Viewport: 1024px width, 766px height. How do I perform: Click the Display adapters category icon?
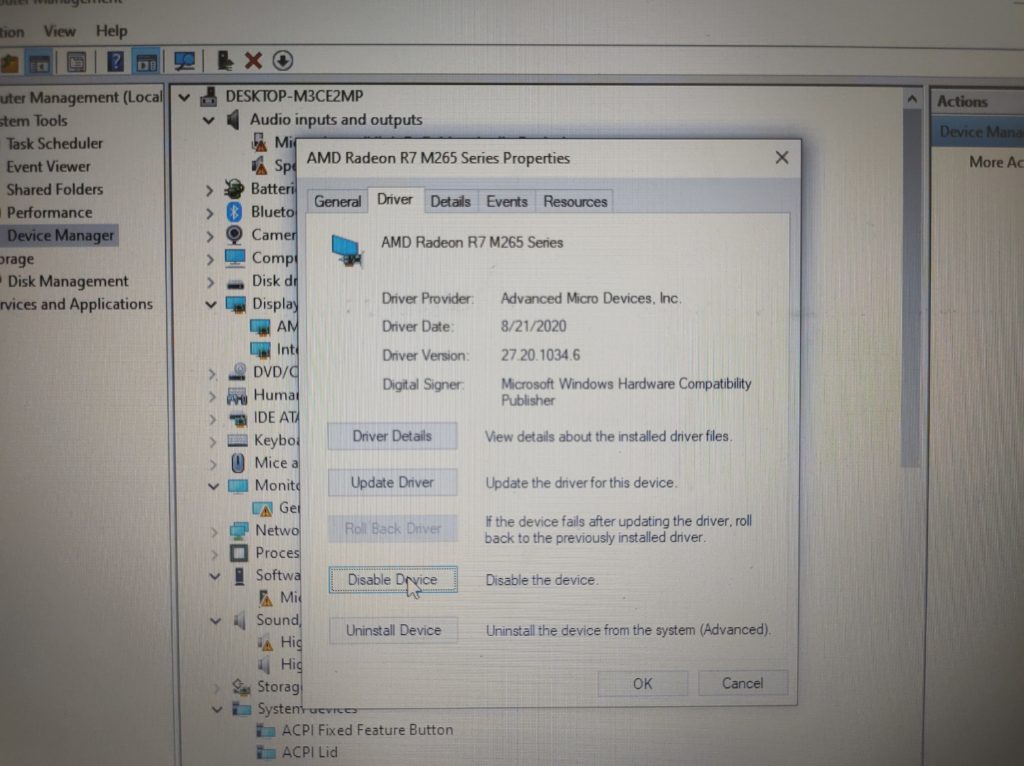coord(235,304)
